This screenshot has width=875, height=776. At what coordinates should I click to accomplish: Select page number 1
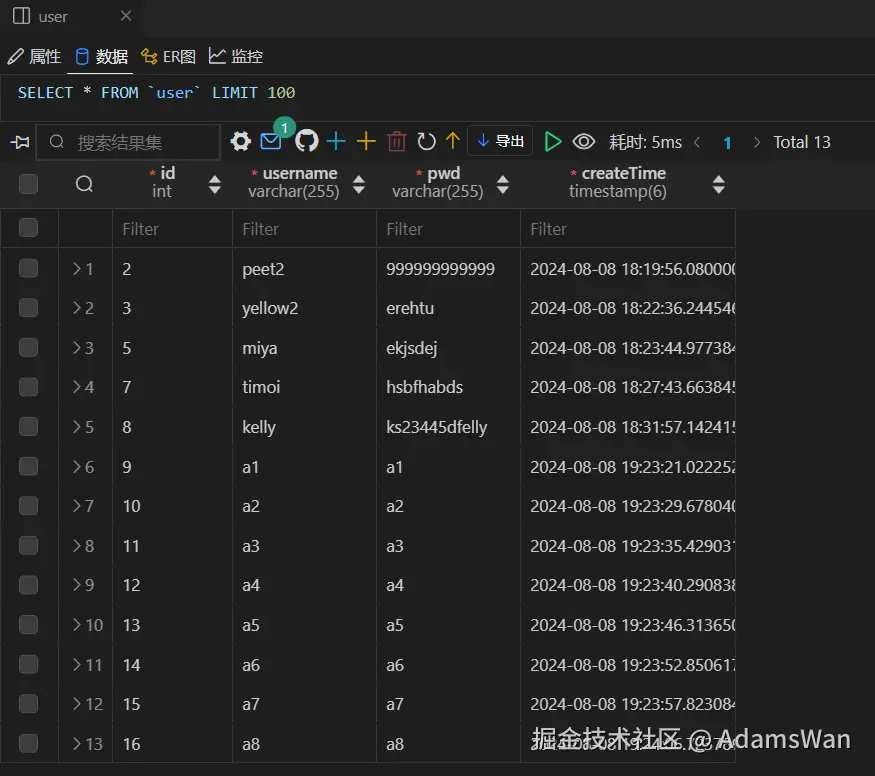727,143
